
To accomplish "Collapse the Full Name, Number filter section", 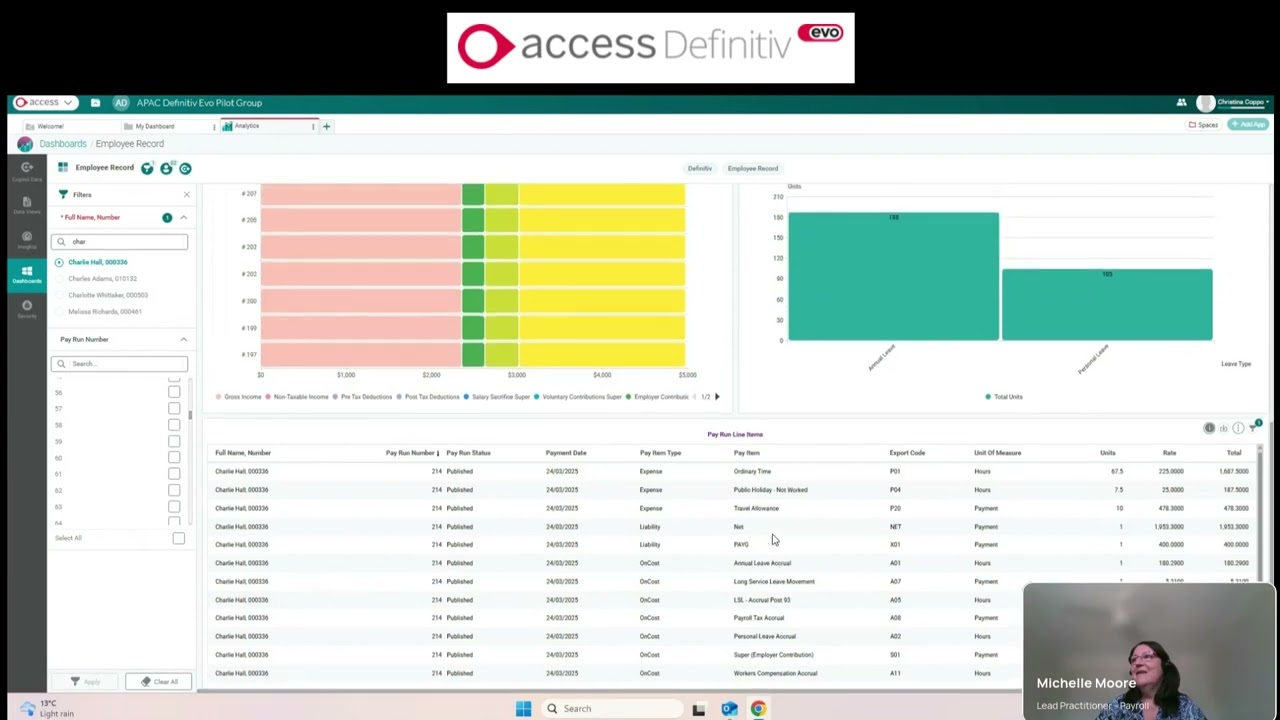I will 183,217.
